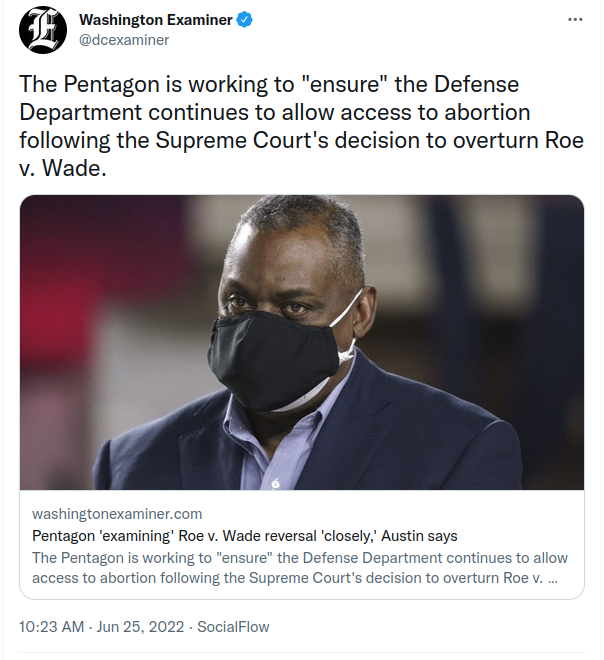This screenshot has width=604, height=660.
Task: Click the washingtonexaminer.com domain link
Action: click(x=117, y=514)
